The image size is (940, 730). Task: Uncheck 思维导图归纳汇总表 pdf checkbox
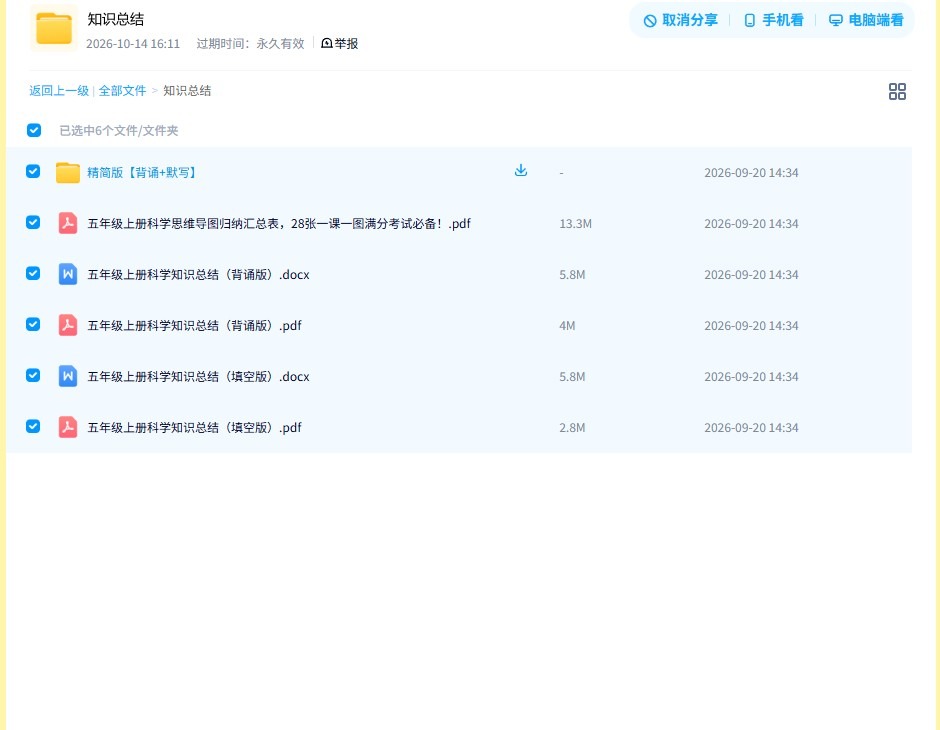pos(33,222)
